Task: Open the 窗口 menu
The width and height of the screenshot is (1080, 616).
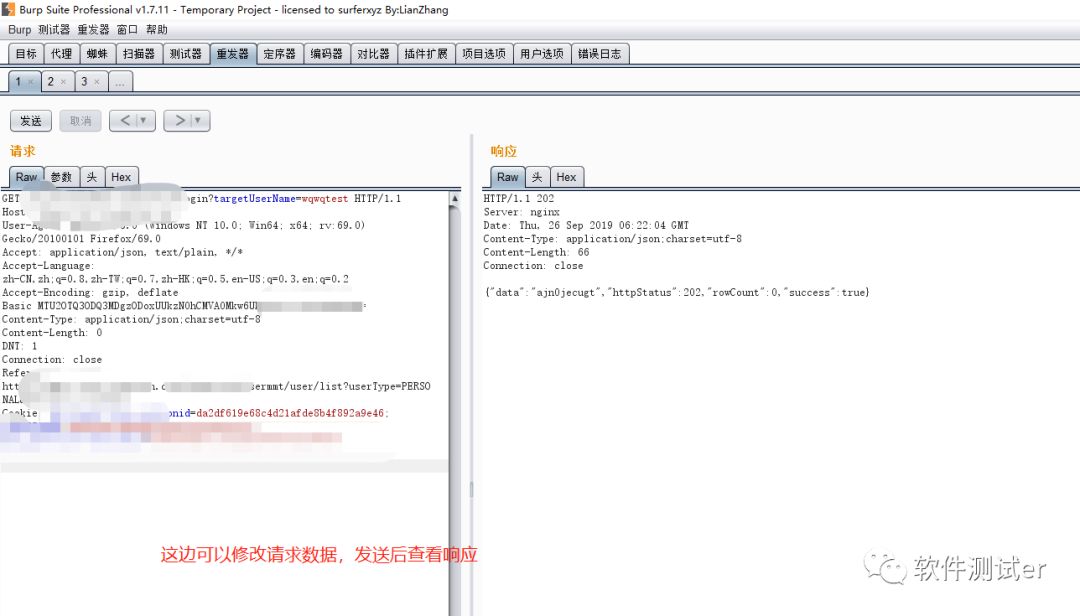Action: coord(127,30)
